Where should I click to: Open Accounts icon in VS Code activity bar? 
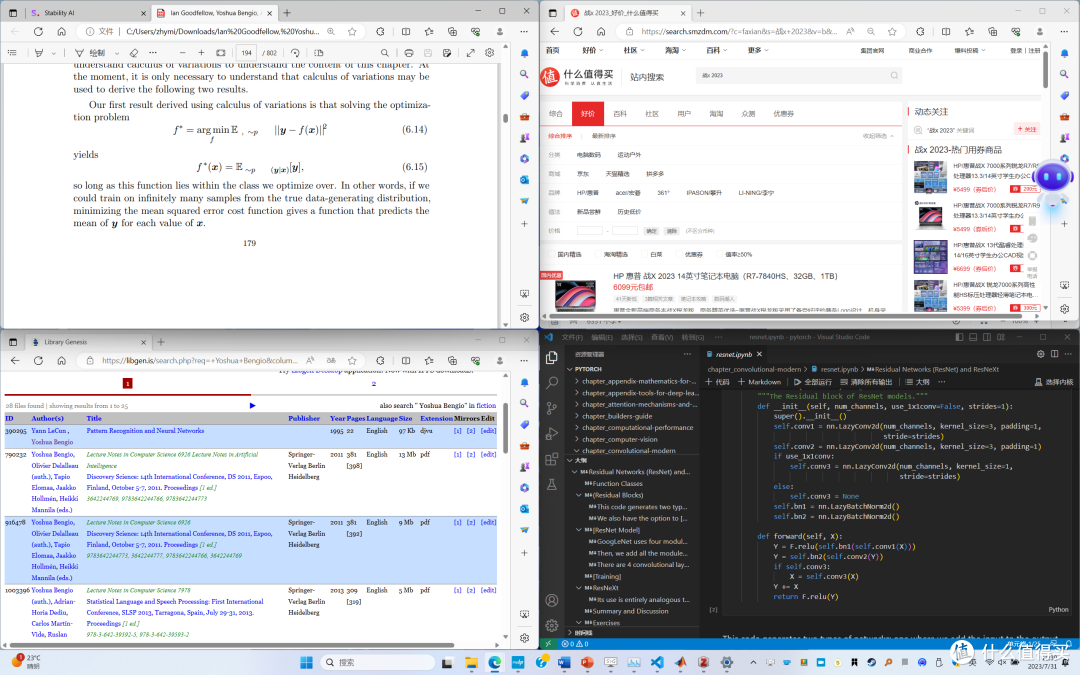click(552, 600)
